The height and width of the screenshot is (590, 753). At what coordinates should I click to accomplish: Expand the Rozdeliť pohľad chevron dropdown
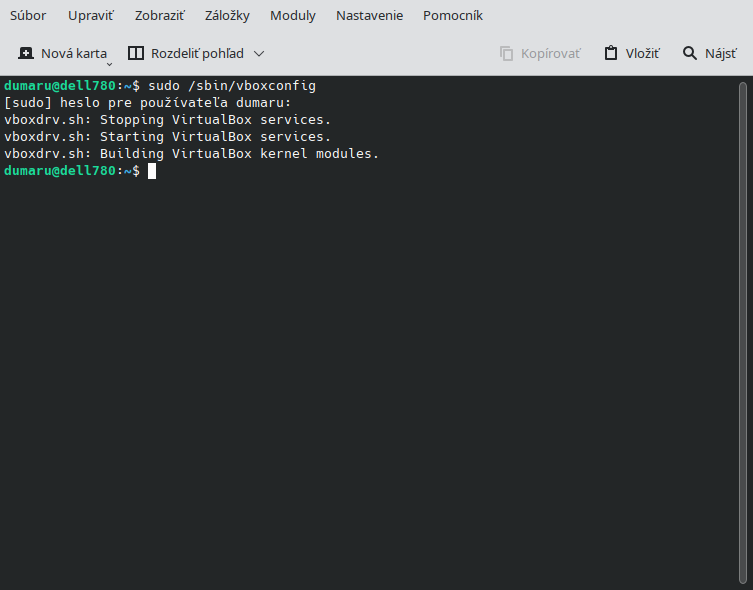pyautogui.click(x=259, y=54)
